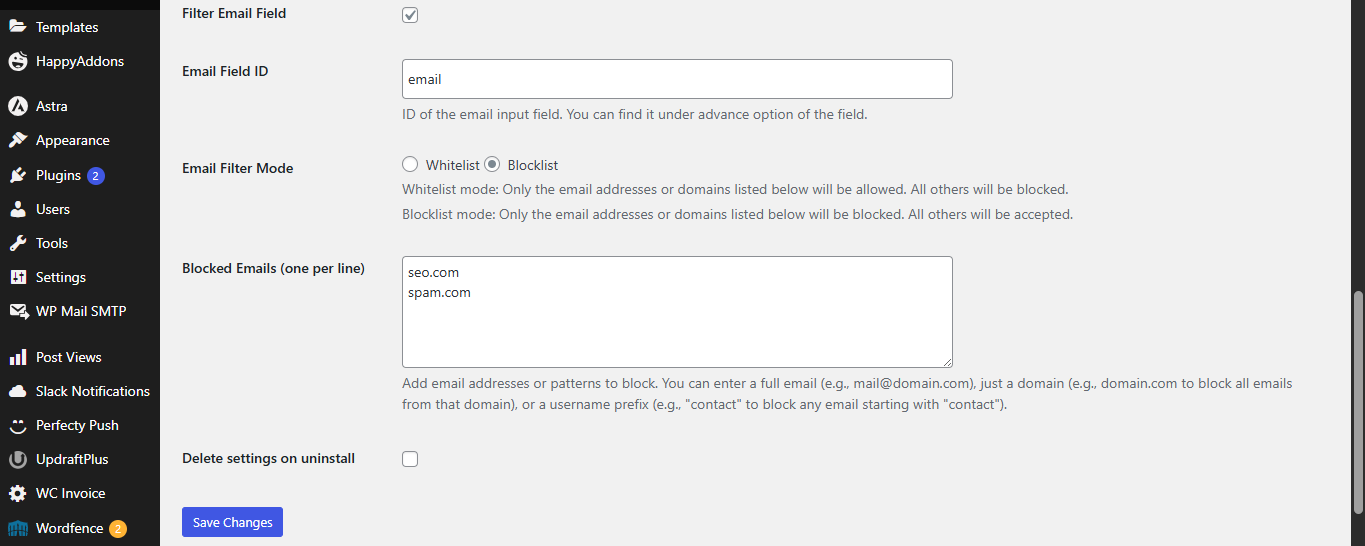Open WP Mail SMTP menu
The height and width of the screenshot is (546, 1365).
80,311
